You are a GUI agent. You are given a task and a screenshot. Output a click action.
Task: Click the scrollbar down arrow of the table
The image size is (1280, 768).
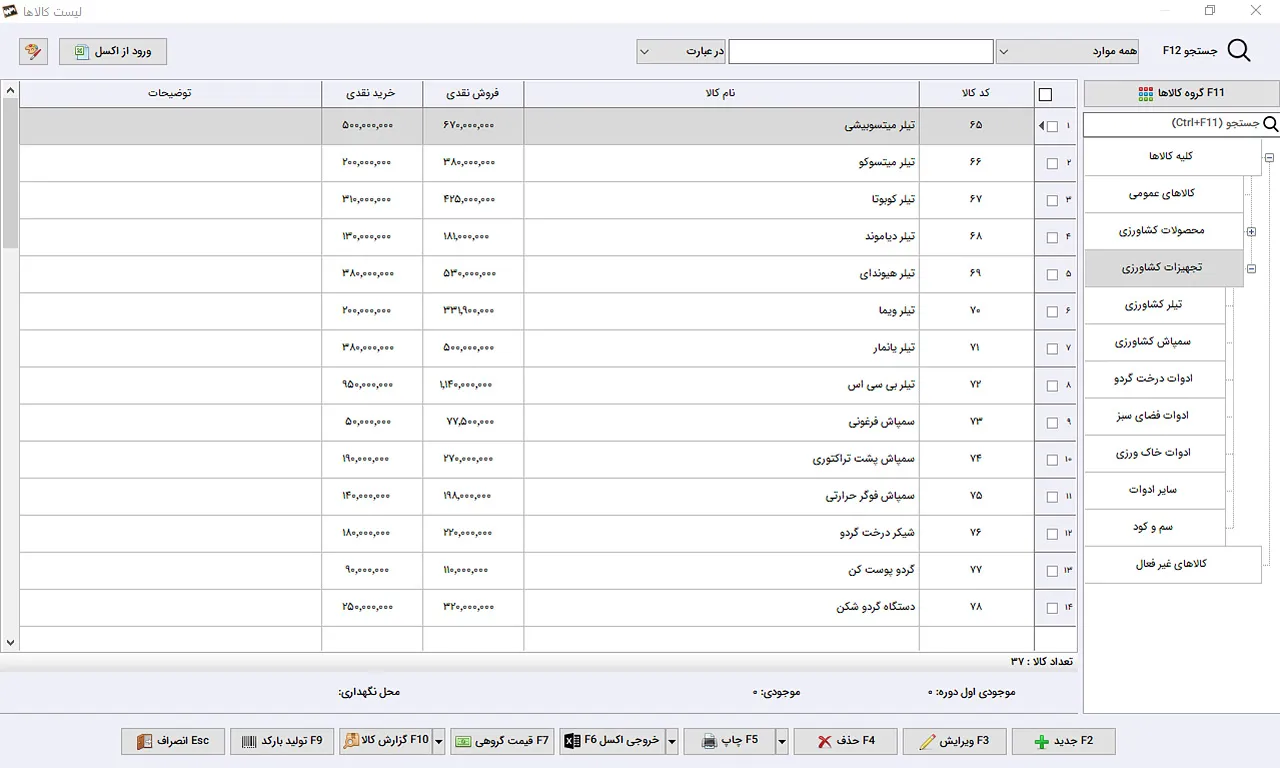10,643
